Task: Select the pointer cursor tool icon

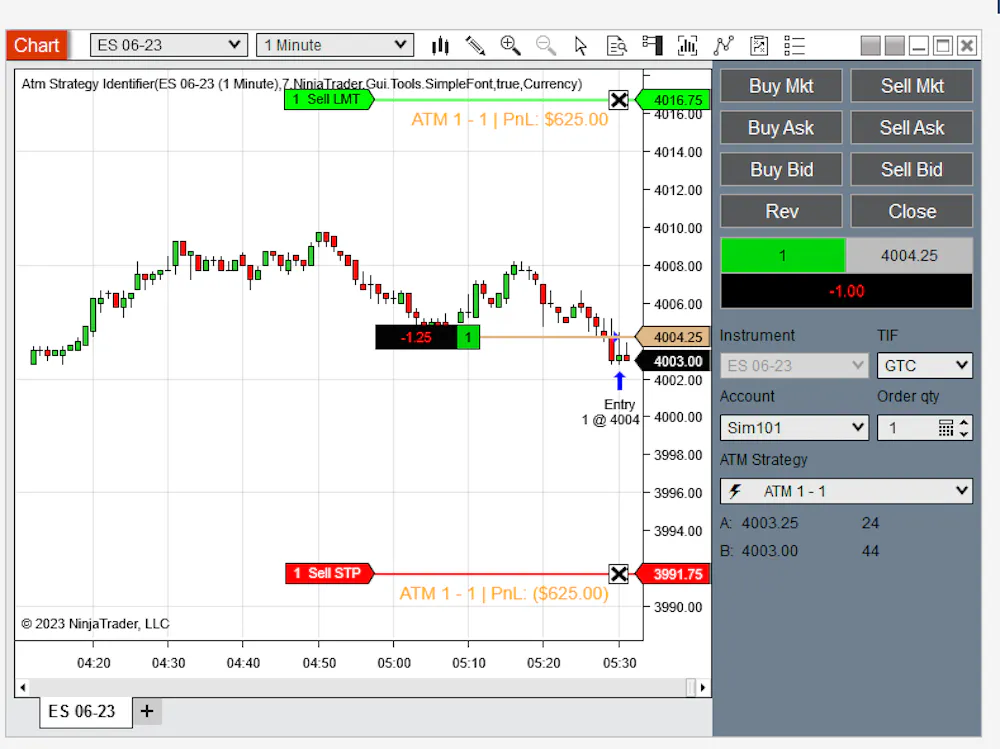Action: click(x=580, y=45)
